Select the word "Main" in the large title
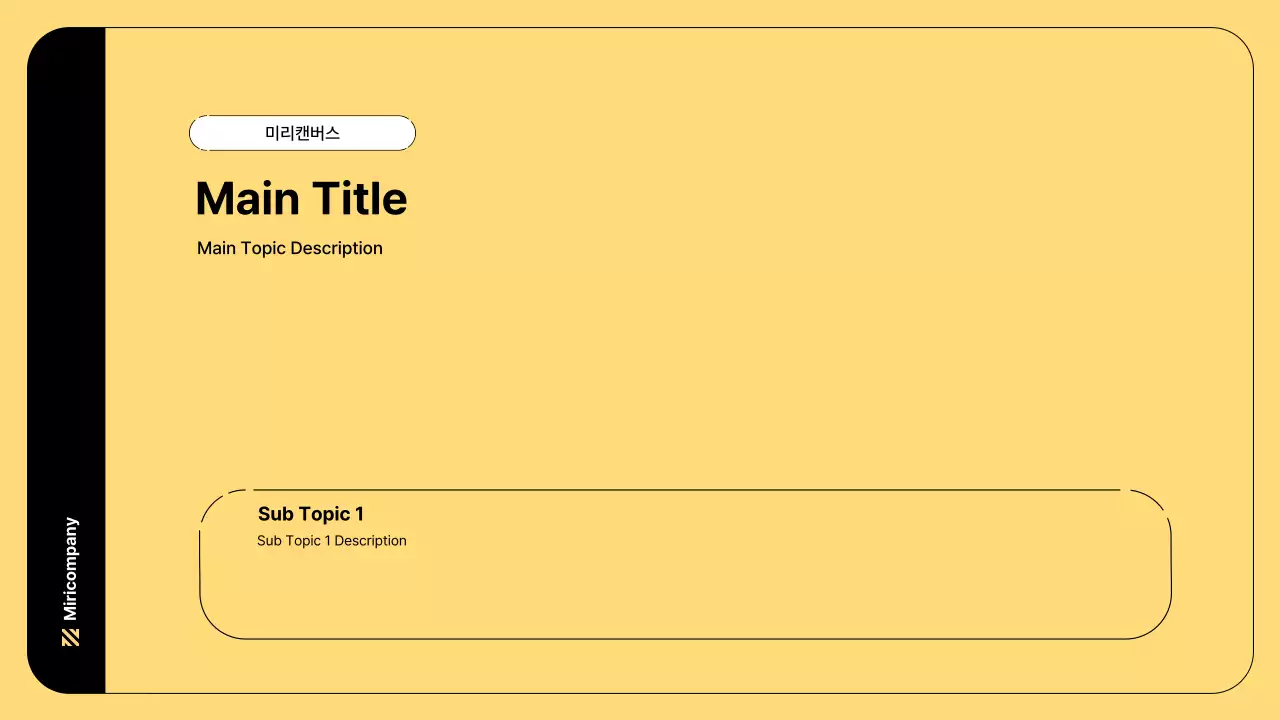Viewport: 1280px width, 720px height. pyautogui.click(x=248, y=199)
